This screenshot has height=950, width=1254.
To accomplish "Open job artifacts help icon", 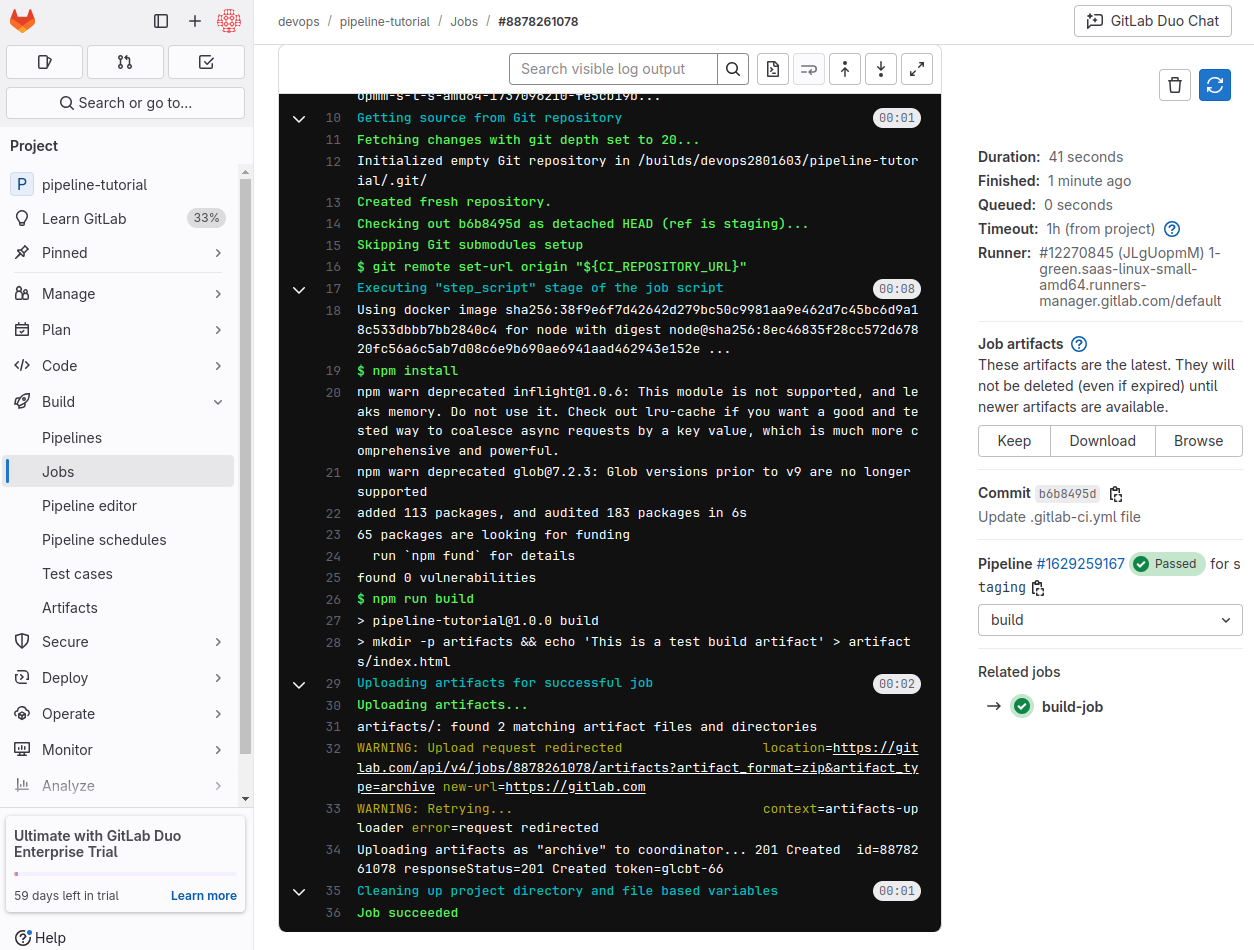I will coord(1079,344).
